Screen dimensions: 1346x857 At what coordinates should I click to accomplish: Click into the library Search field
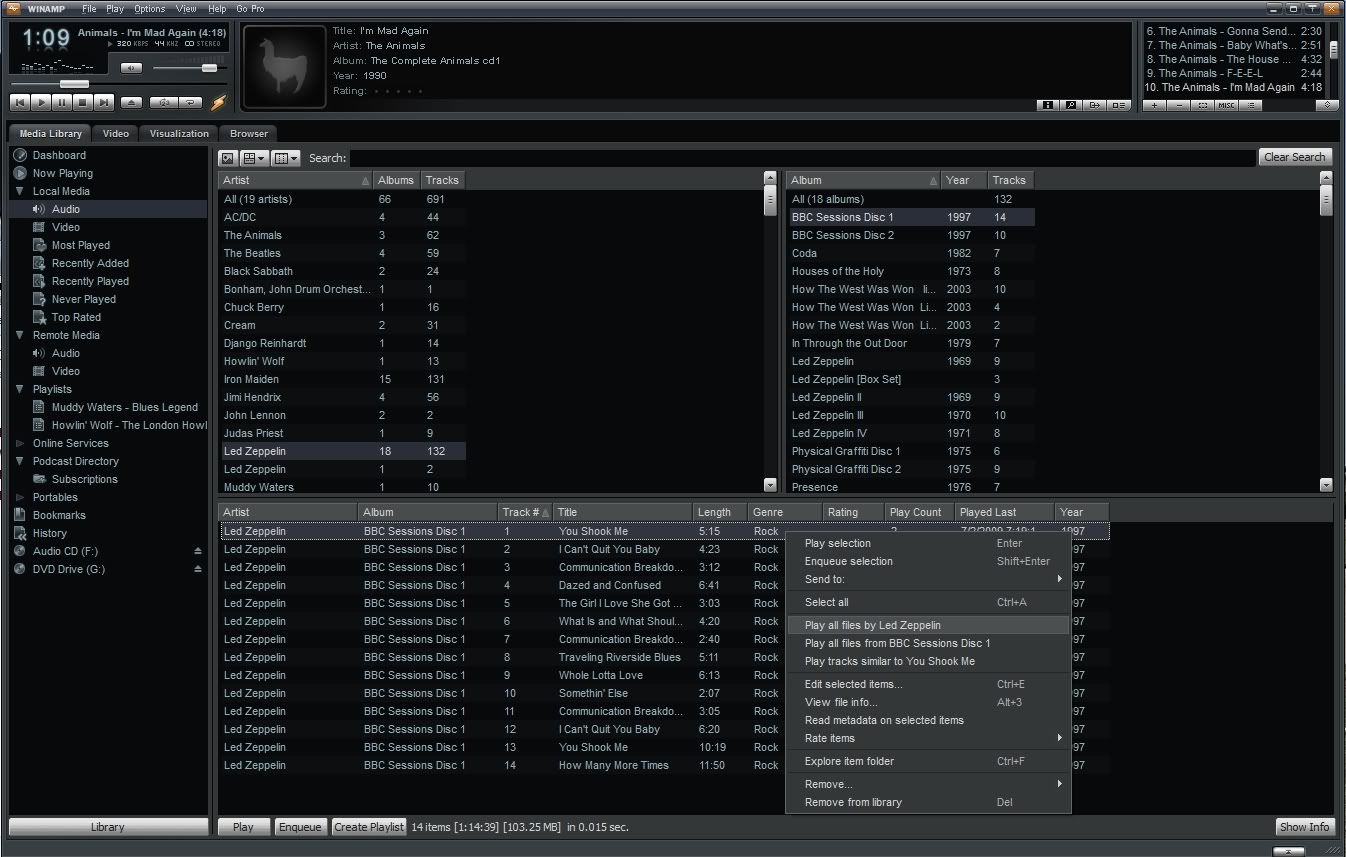(x=802, y=158)
